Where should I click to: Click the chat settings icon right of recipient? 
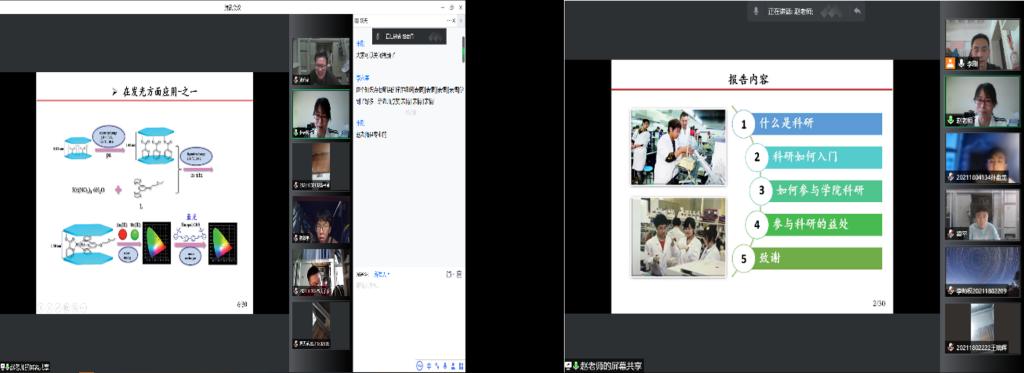tap(449, 274)
